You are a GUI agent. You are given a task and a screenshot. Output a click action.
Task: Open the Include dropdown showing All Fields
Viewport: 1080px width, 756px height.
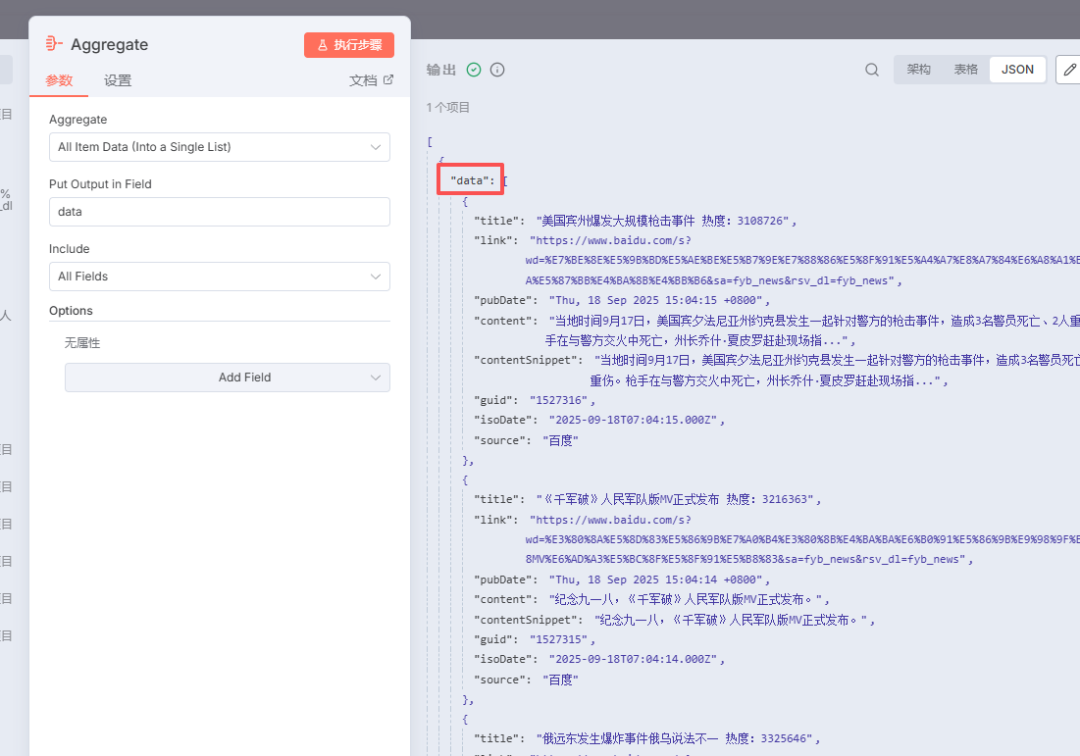(219, 276)
